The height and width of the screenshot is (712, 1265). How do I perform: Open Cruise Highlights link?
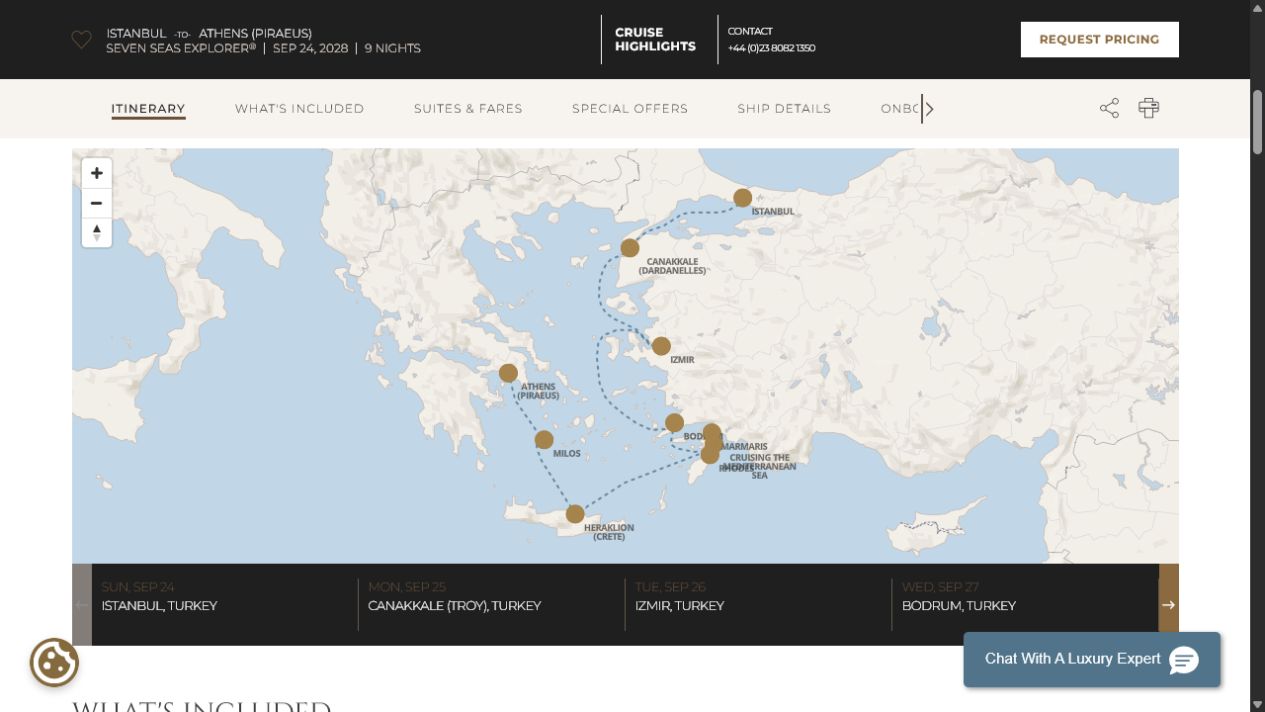pos(655,40)
